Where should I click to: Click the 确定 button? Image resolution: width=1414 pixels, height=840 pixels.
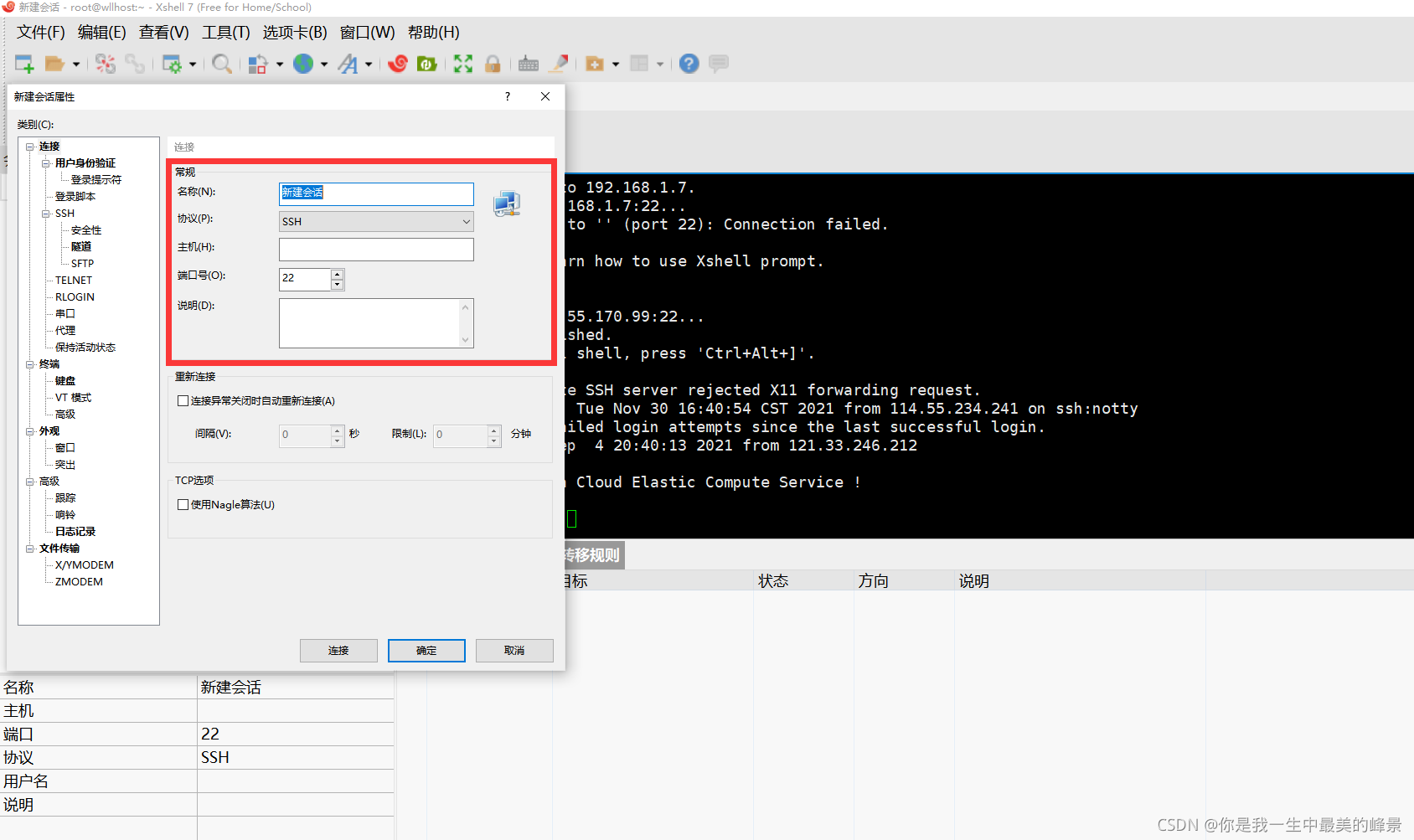[x=426, y=651]
